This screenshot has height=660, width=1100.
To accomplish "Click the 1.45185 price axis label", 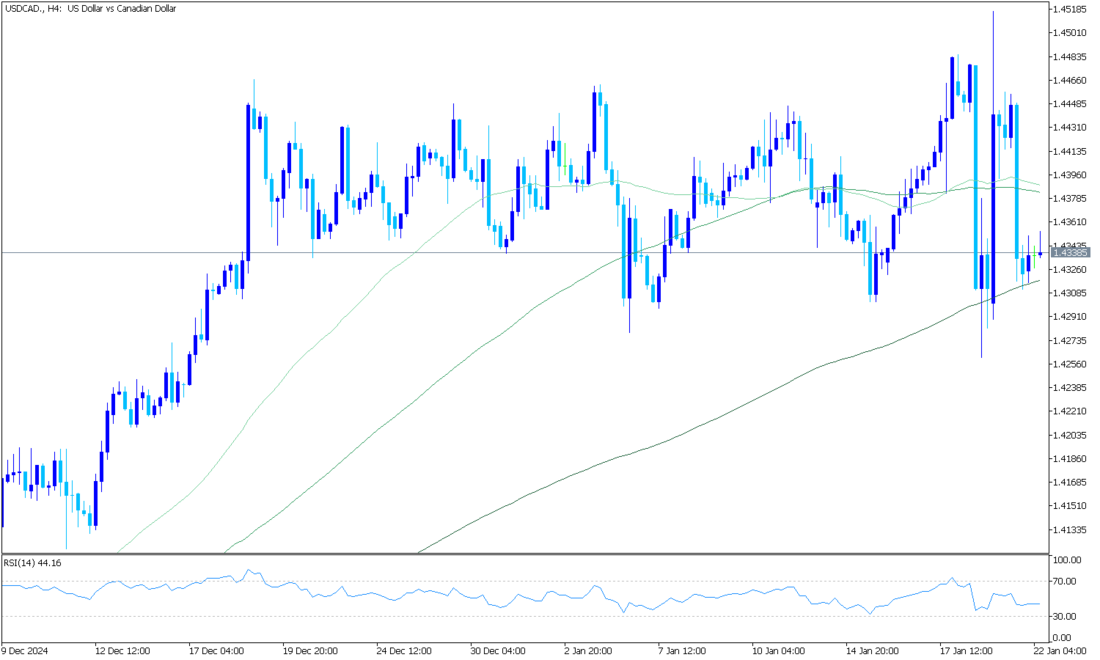I will [1070, 9].
